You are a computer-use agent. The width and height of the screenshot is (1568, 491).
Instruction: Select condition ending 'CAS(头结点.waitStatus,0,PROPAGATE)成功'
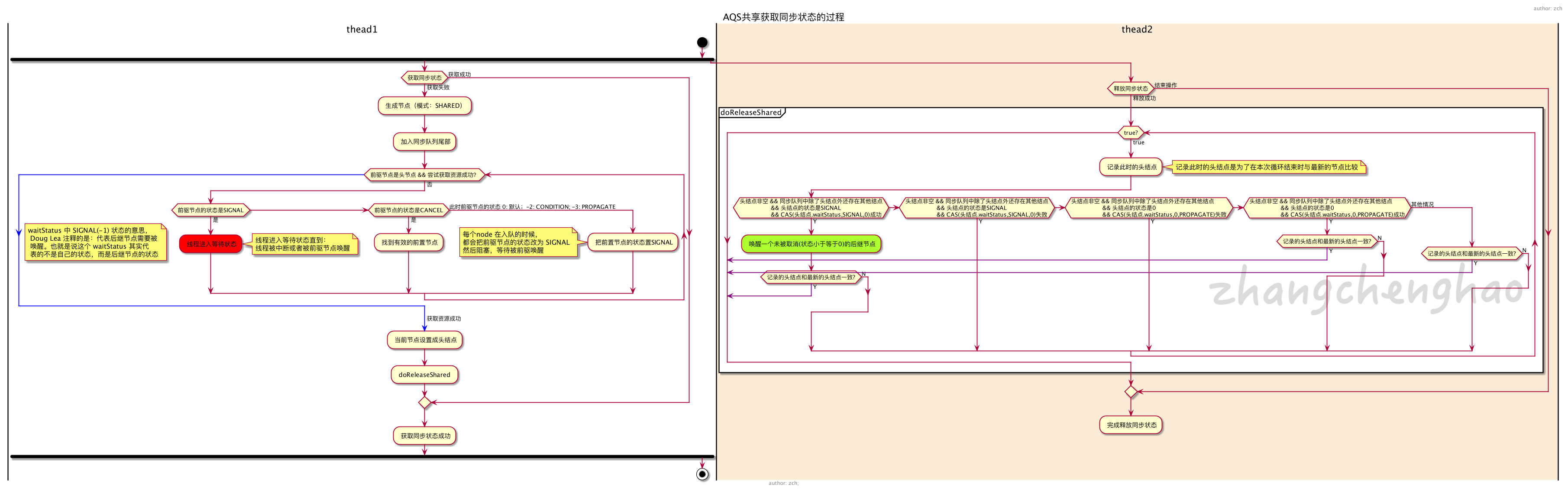1327,207
